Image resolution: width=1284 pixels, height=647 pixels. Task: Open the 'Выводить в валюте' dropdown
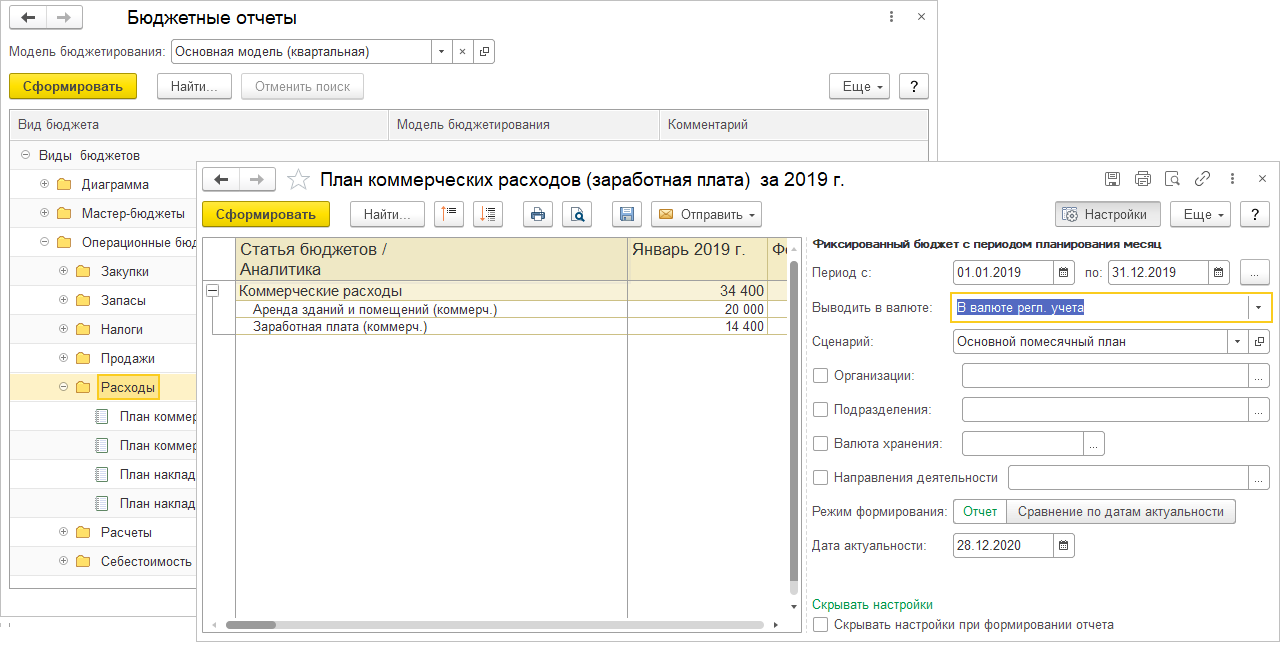[x=1259, y=307]
